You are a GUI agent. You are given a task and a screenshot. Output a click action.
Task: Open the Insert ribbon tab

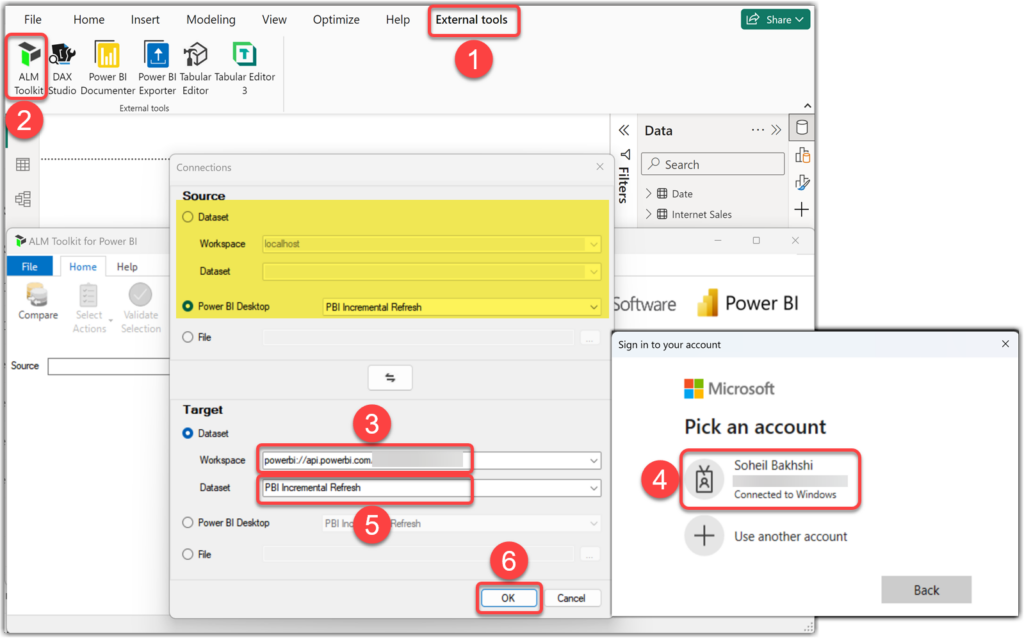(x=145, y=20)
